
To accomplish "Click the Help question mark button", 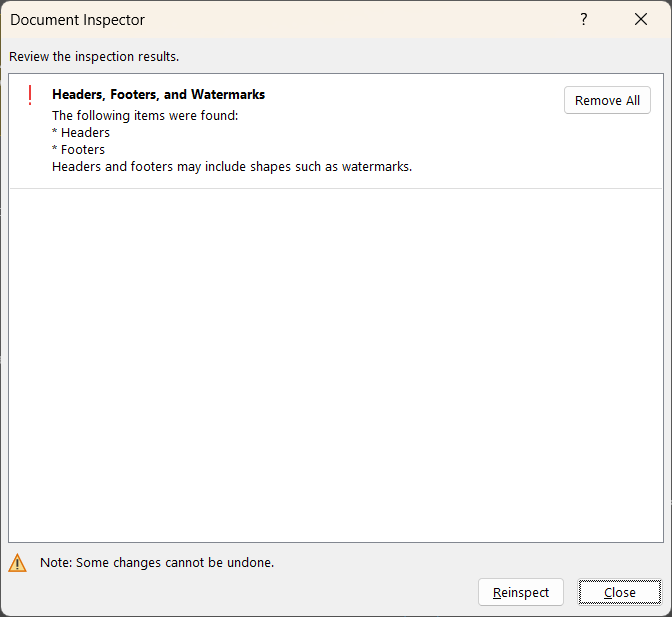I will [584, 20].
